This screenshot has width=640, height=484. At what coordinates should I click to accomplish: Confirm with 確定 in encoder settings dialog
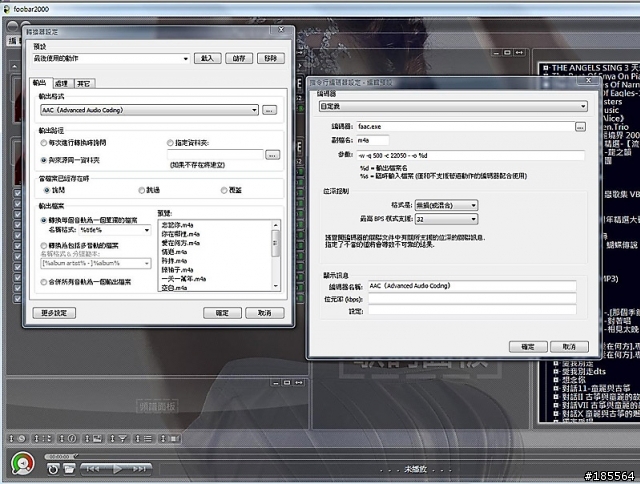pyautogui.click(x=528, y=347)
